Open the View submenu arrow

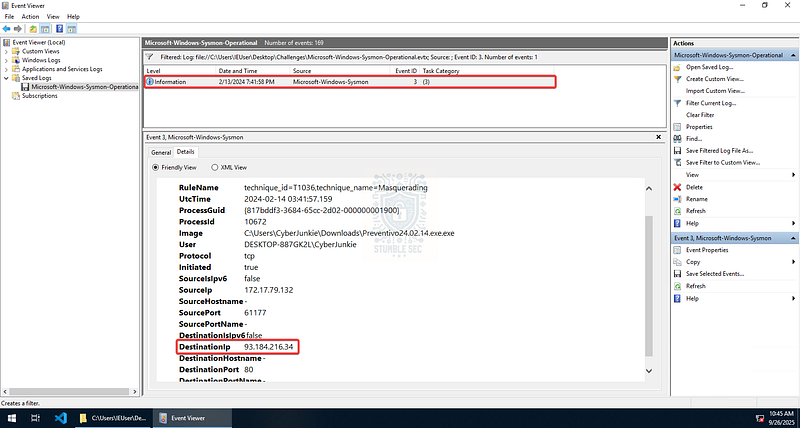coord(793,175)
